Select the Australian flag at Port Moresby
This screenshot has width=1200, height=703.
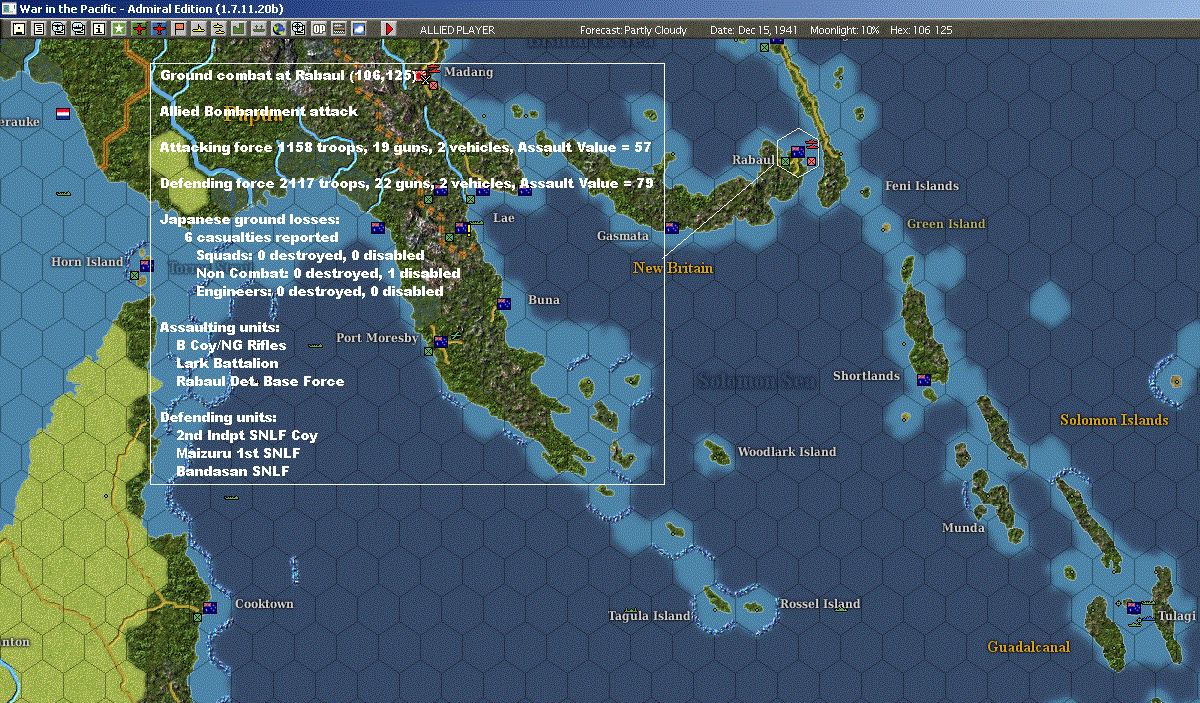tap(440, 342)
